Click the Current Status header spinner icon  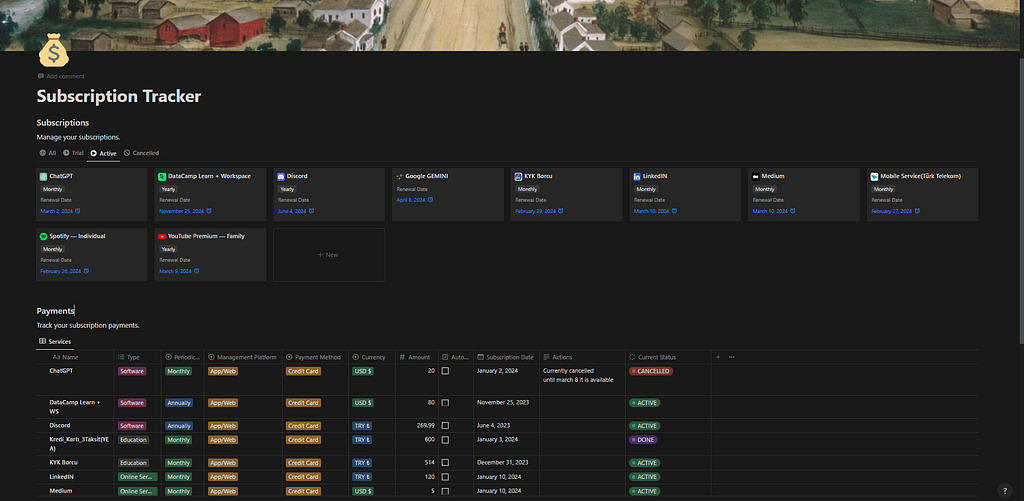click(x=632, y=357)
